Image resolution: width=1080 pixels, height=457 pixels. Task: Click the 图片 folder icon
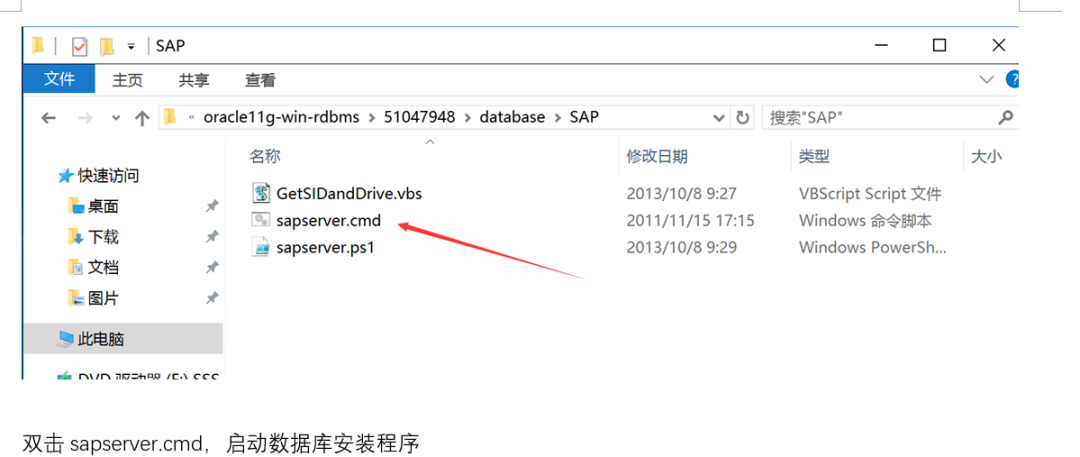tap(76, 298)
